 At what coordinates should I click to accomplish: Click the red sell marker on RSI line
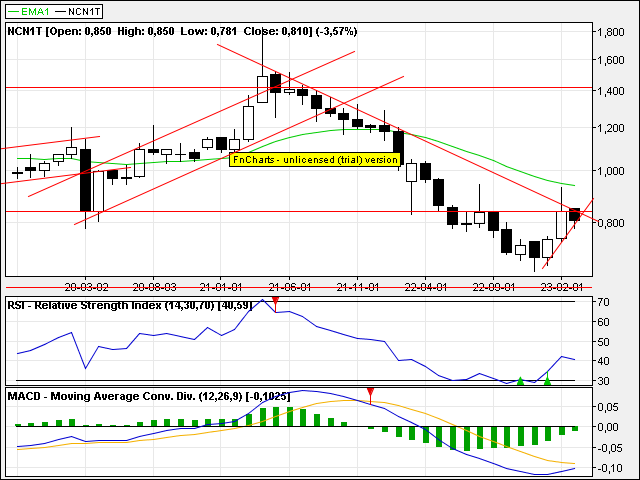point(276,304)
